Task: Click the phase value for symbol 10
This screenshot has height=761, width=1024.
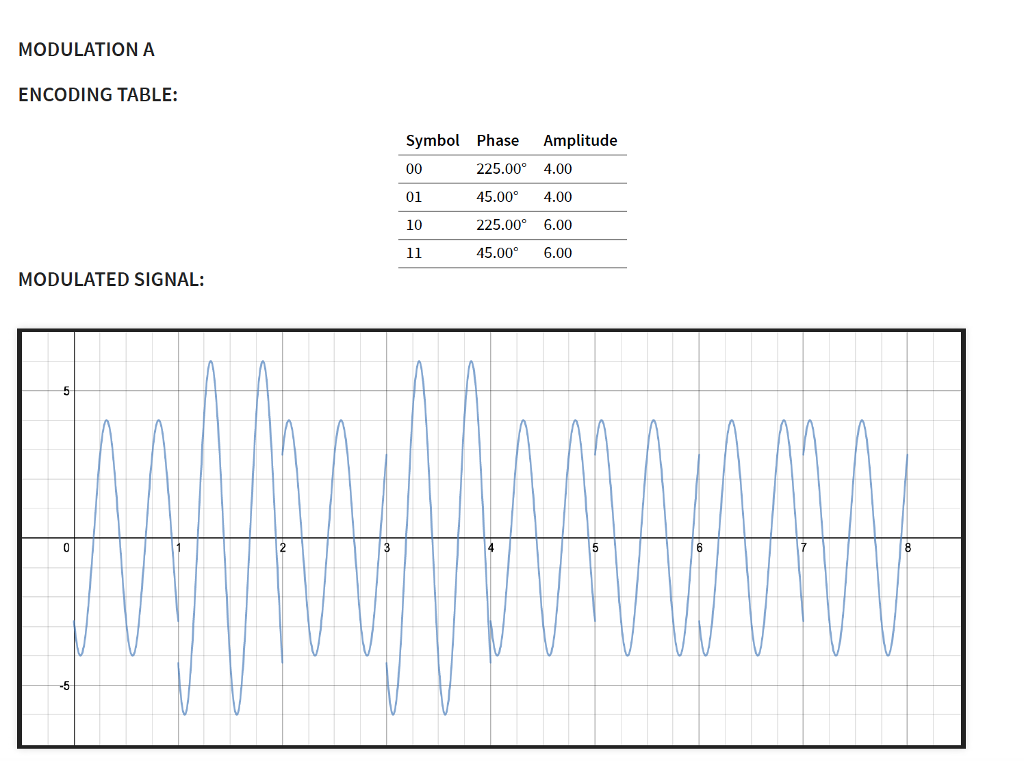Action: coord(501,225)
